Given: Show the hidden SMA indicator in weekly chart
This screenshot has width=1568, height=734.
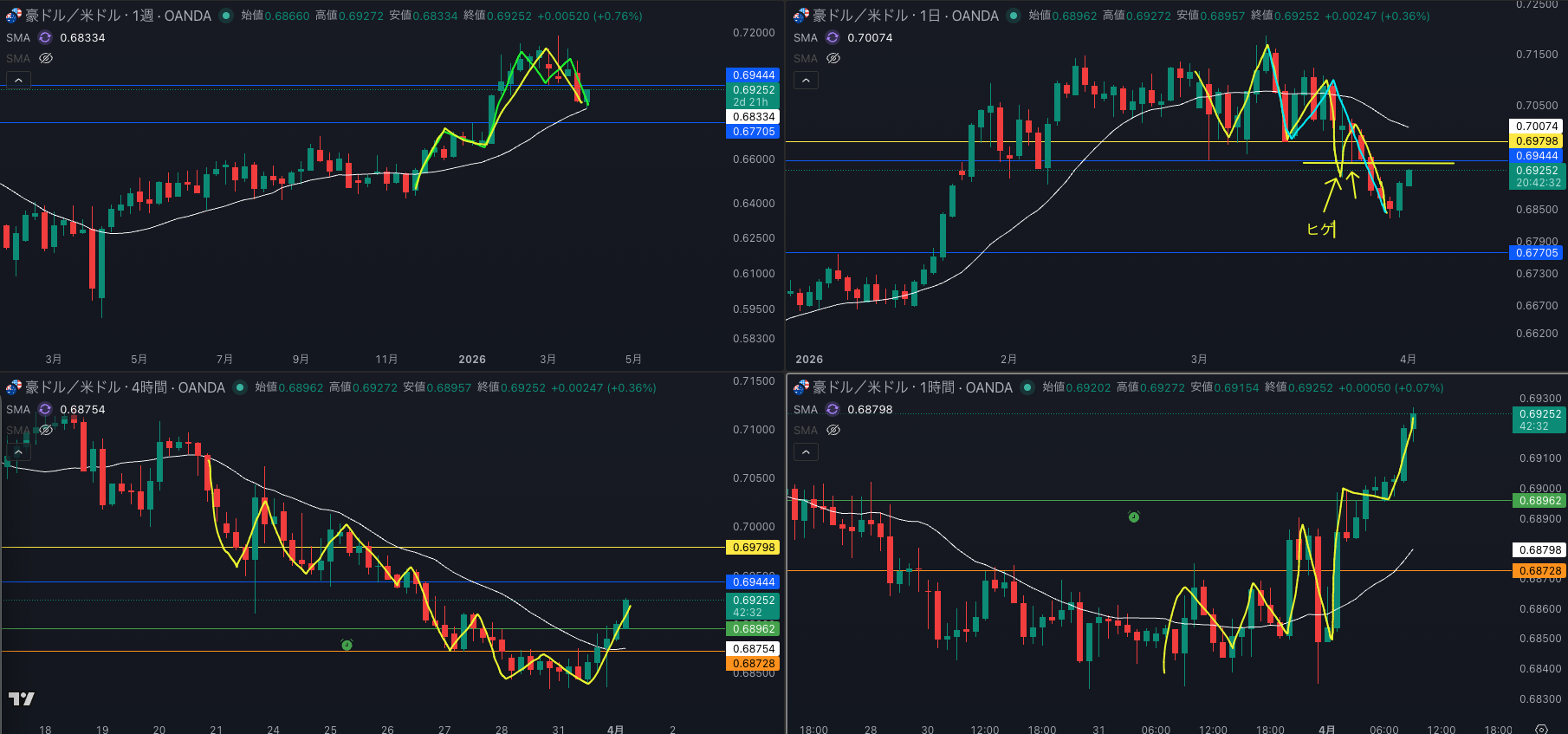Looking at the screenshot, I should coord(46,58).
